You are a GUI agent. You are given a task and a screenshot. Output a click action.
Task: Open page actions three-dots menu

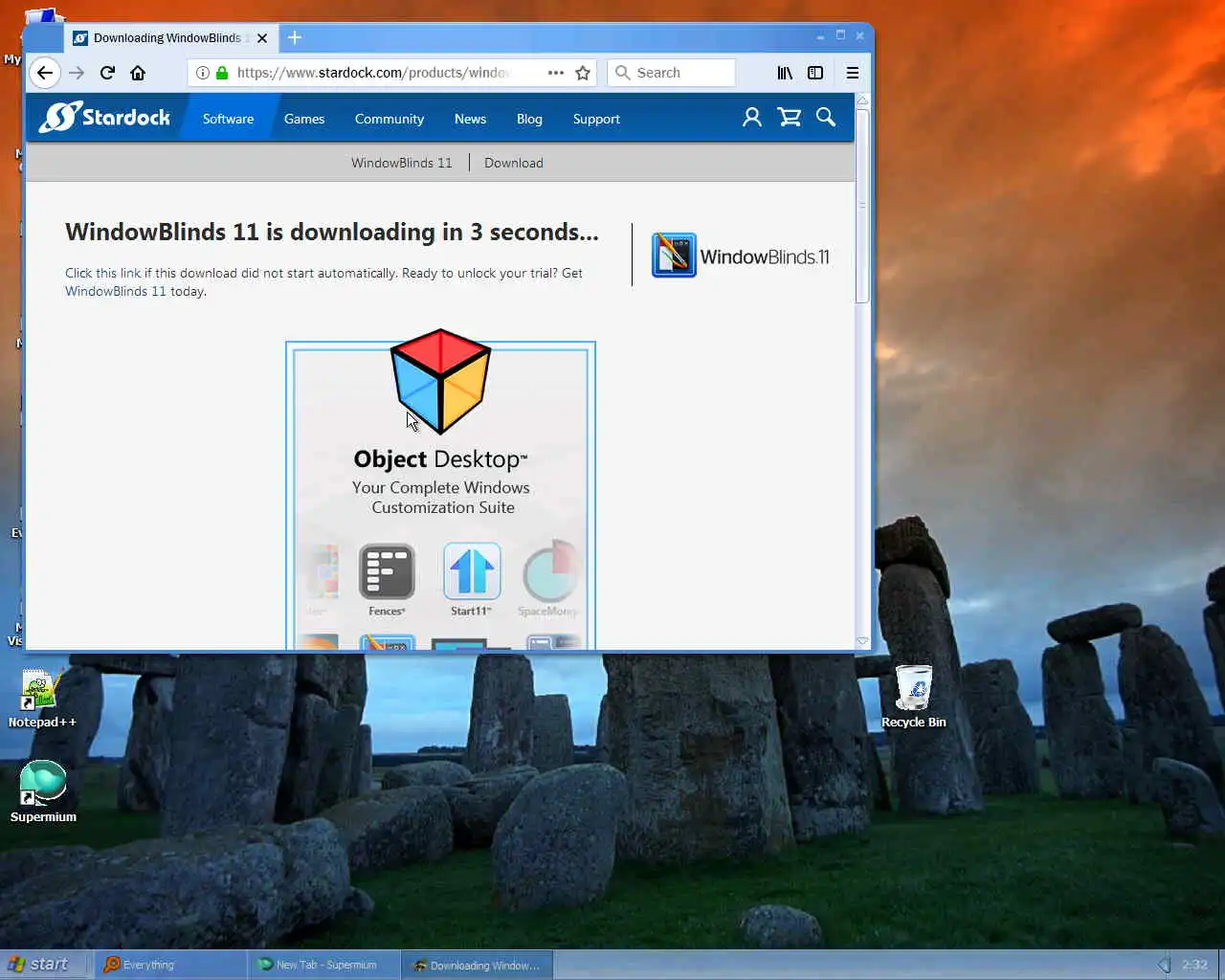point(556,73)
